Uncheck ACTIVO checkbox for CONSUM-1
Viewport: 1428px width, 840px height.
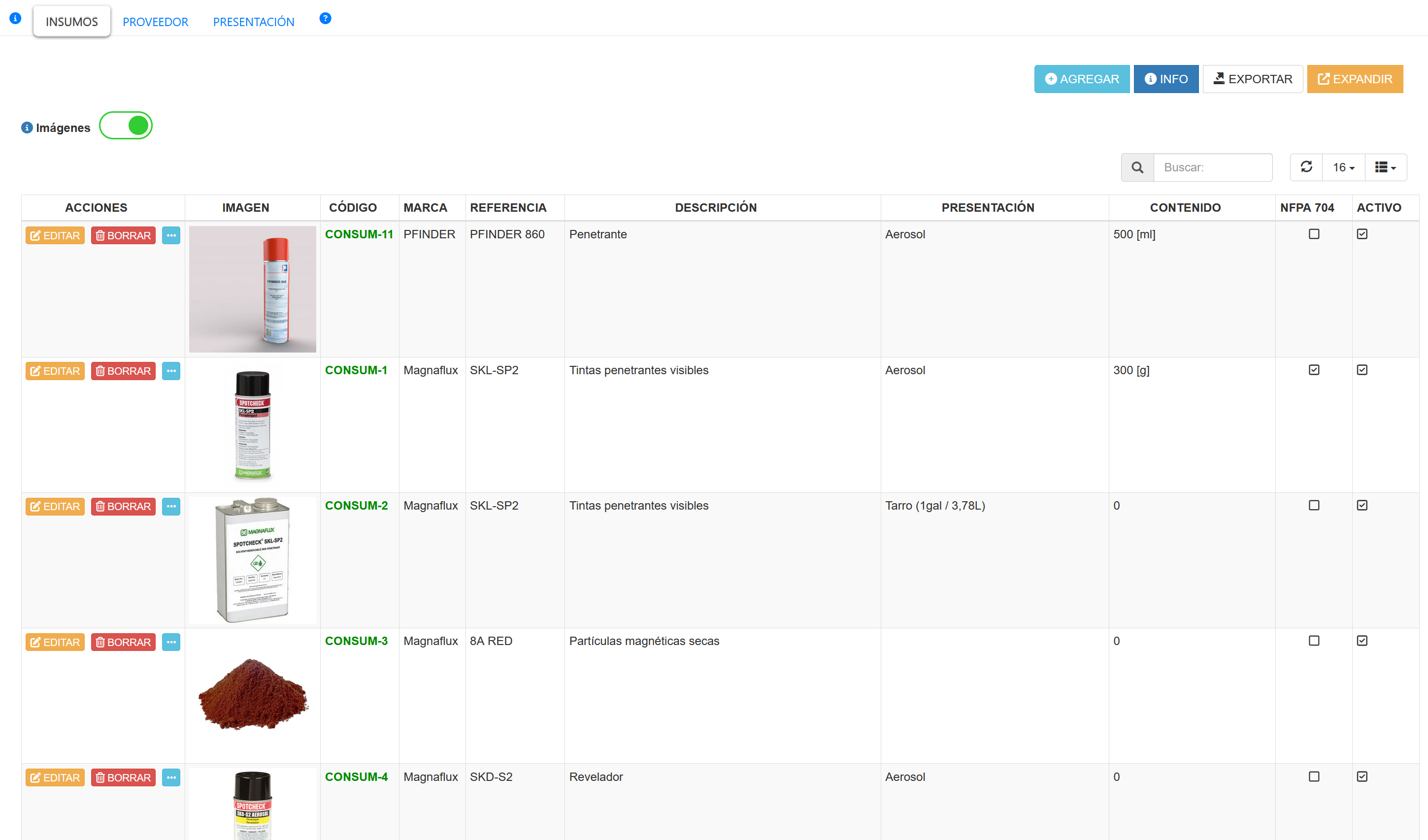(1362, 370)
